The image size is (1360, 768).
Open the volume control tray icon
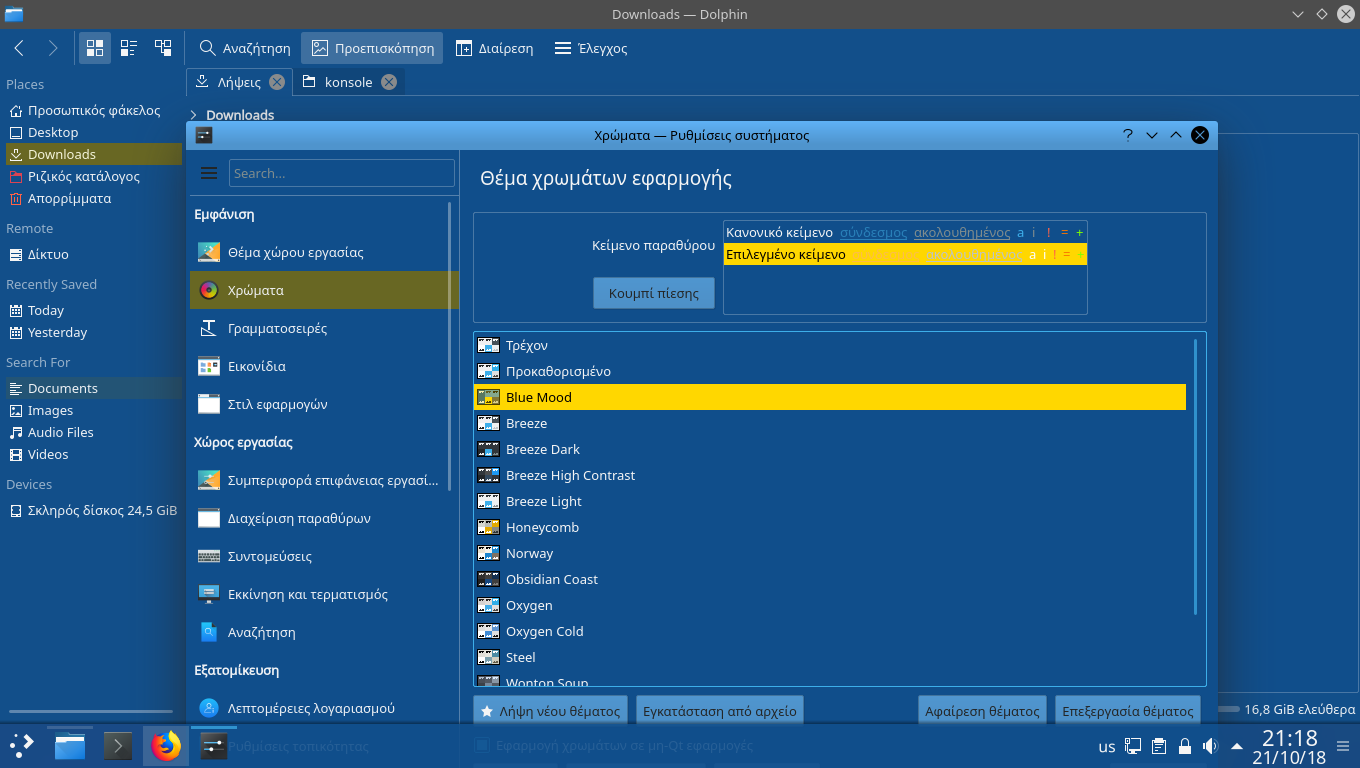pyautogui.click(x=1210, y=746)
